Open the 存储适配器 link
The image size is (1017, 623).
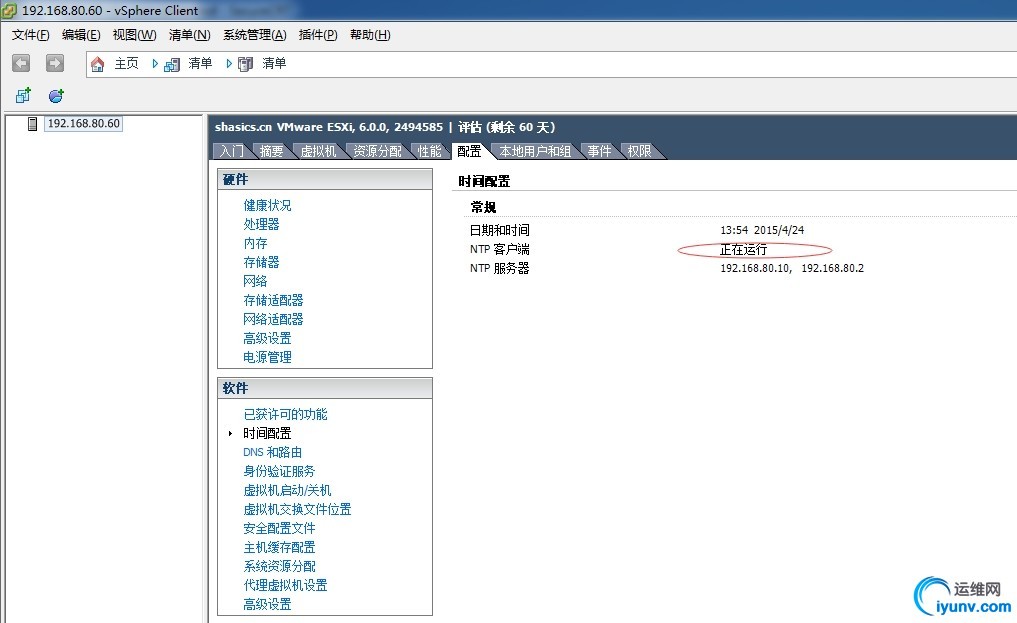pyautogui.click(x=273, y=300)
